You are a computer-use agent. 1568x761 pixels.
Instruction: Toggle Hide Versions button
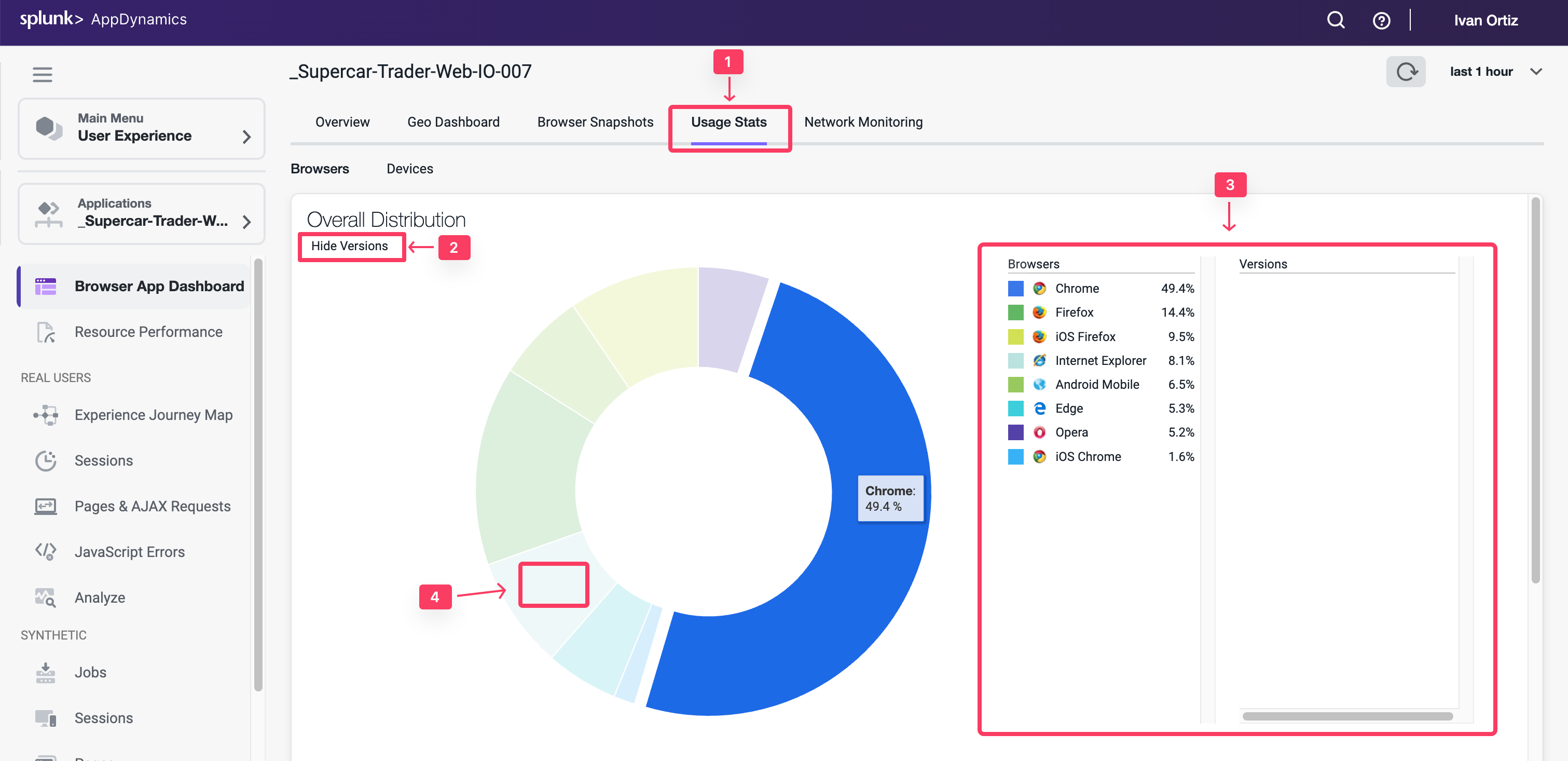[x=349, y=246]
